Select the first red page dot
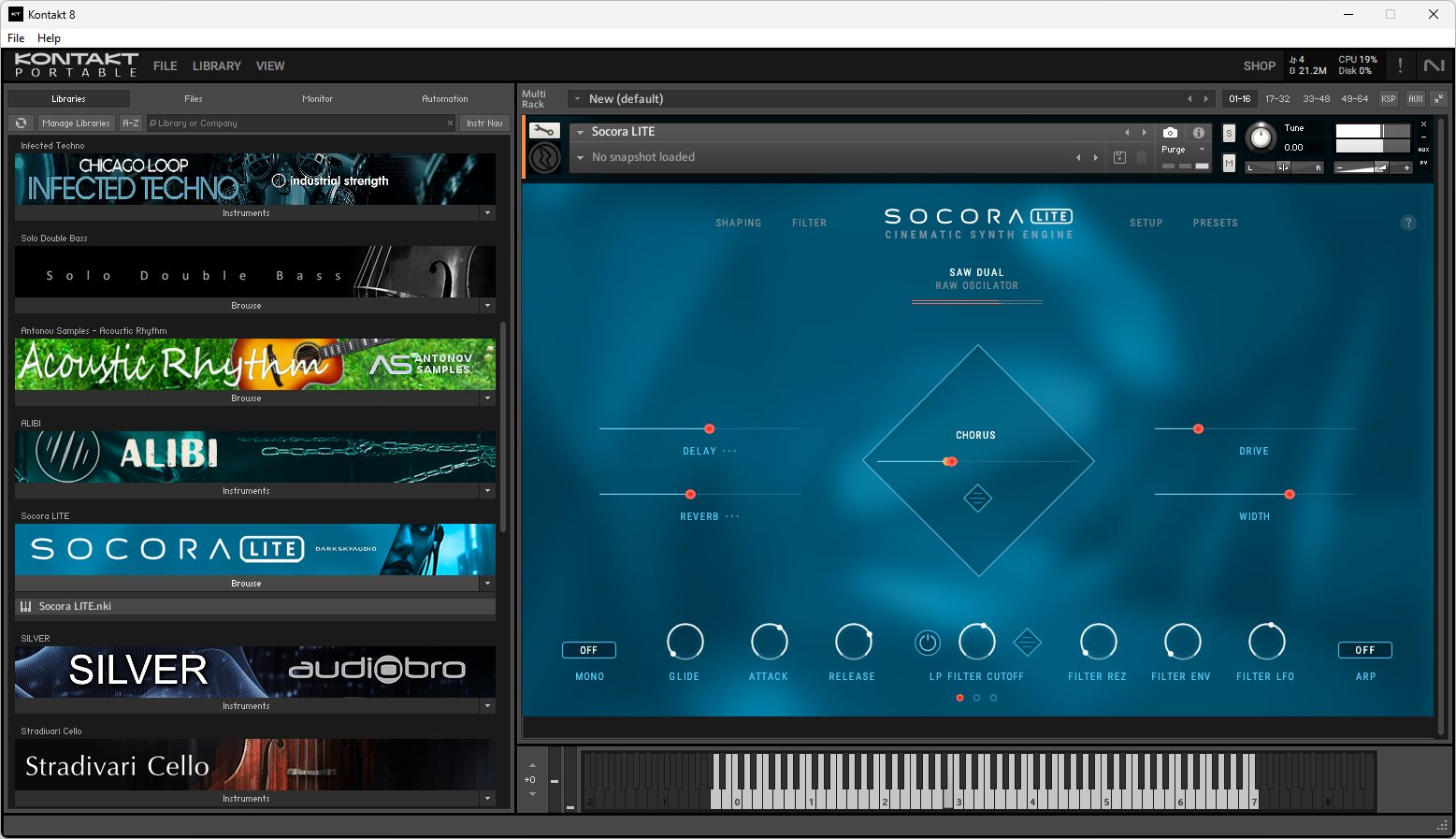The width and height of the screenshot is (1456, 839). pyautogui.click(x=960, y=698)
